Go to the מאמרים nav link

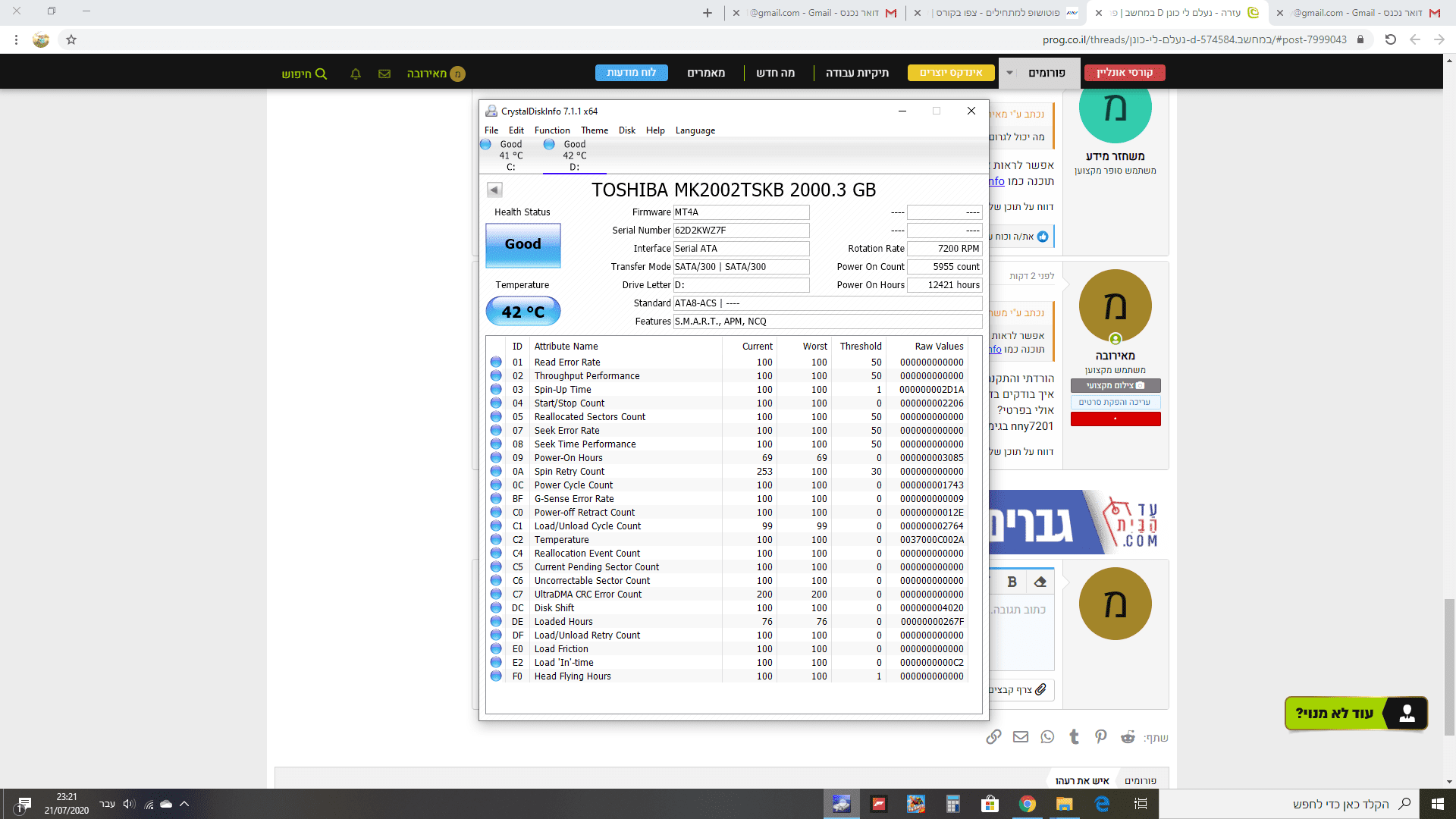coord(706,73)
